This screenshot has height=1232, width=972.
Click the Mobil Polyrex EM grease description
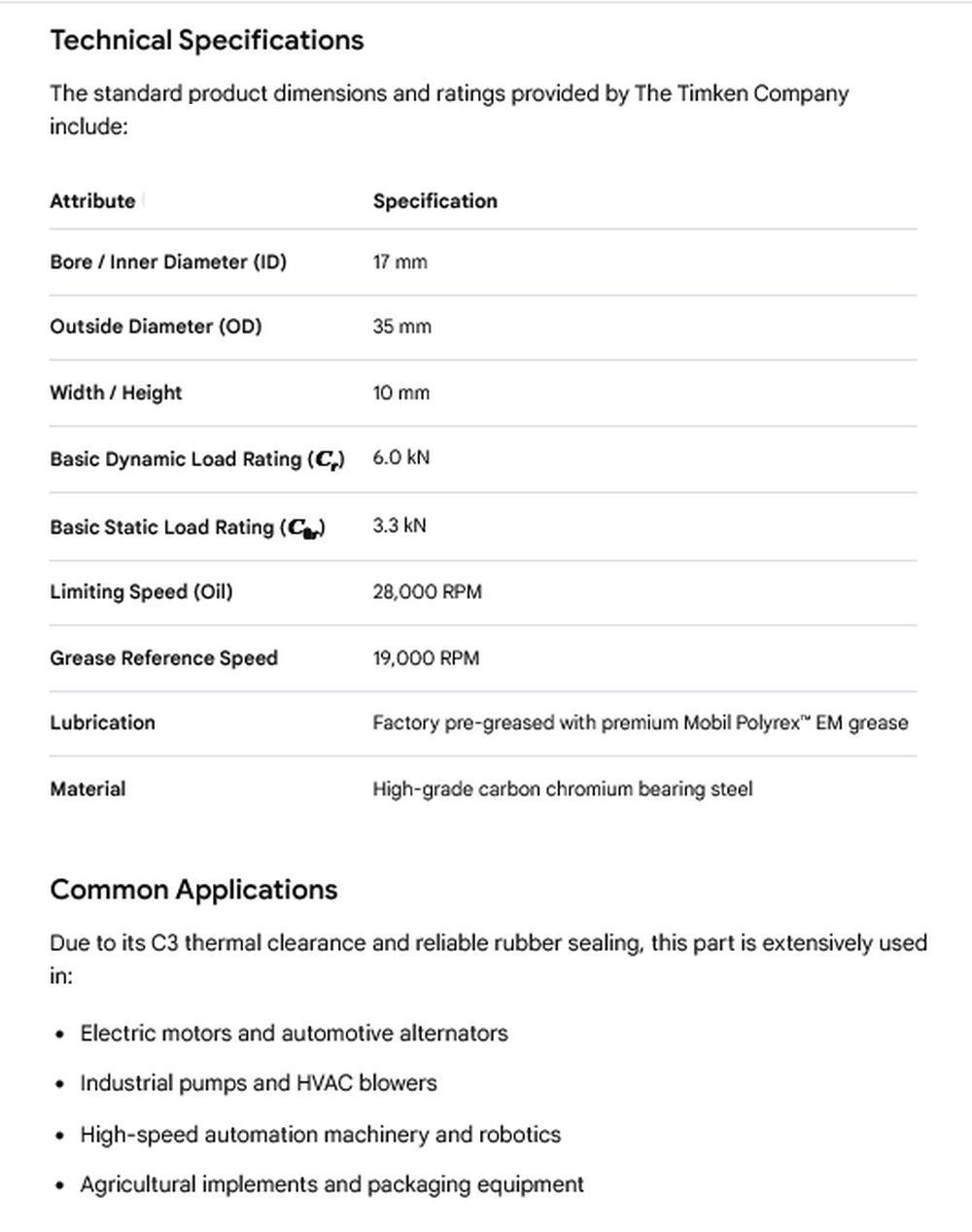click(641, 722)
